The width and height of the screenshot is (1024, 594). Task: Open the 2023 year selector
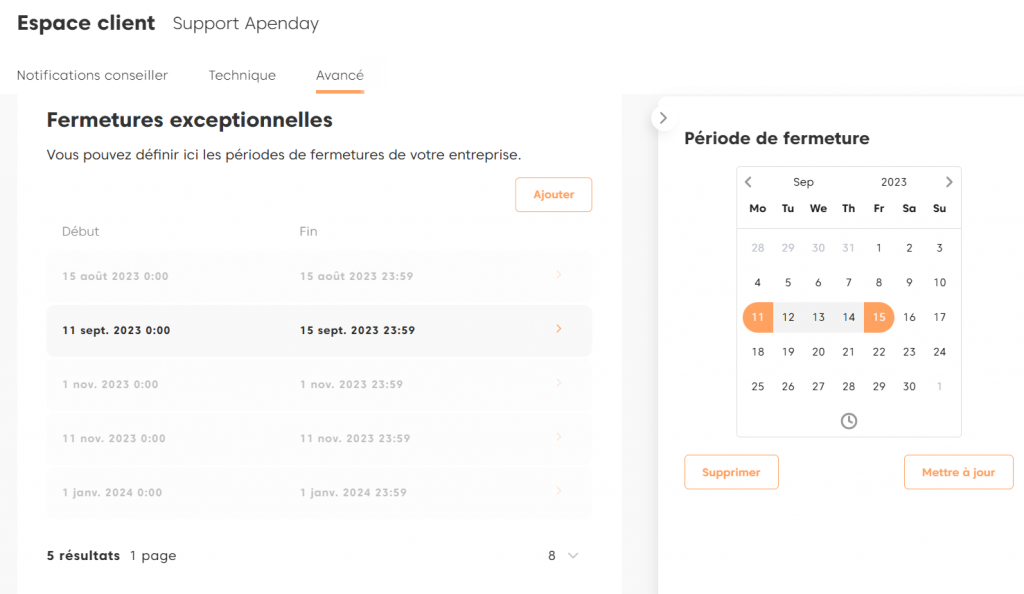pos(893,182)
